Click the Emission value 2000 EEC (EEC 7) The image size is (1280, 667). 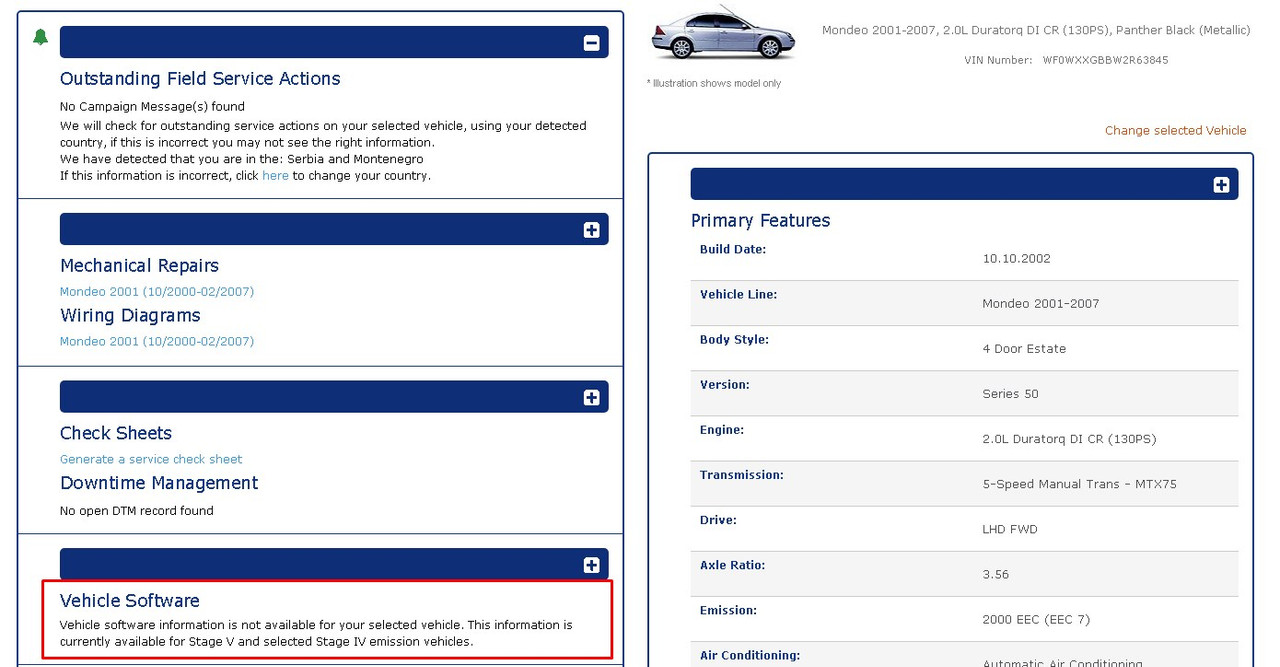click(x=1036, y=620)
